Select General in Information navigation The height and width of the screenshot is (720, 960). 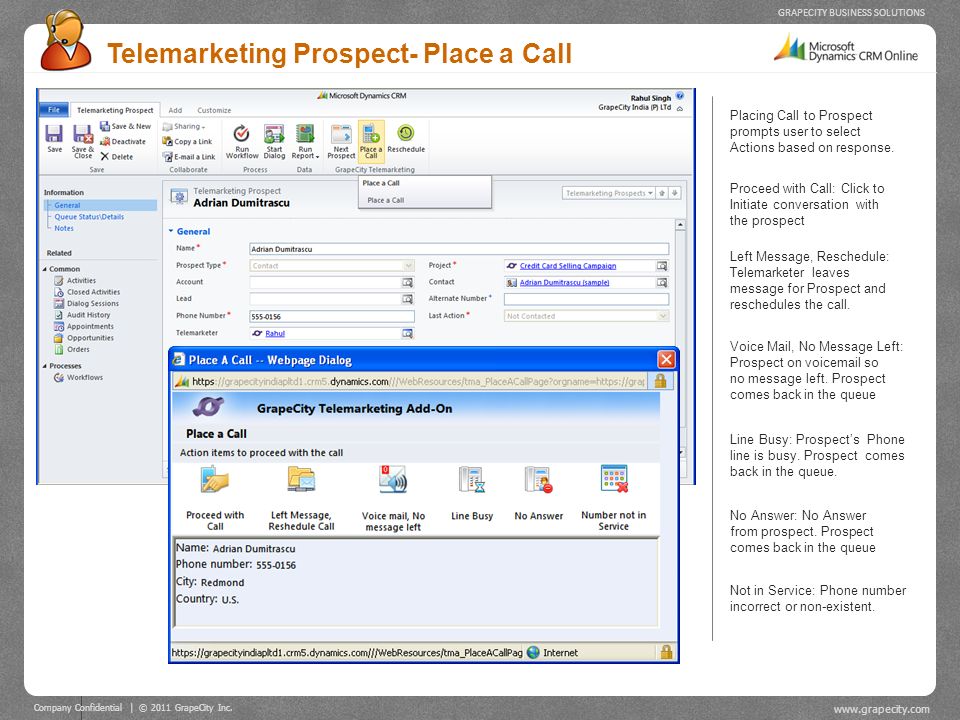(x=67, y=205)
